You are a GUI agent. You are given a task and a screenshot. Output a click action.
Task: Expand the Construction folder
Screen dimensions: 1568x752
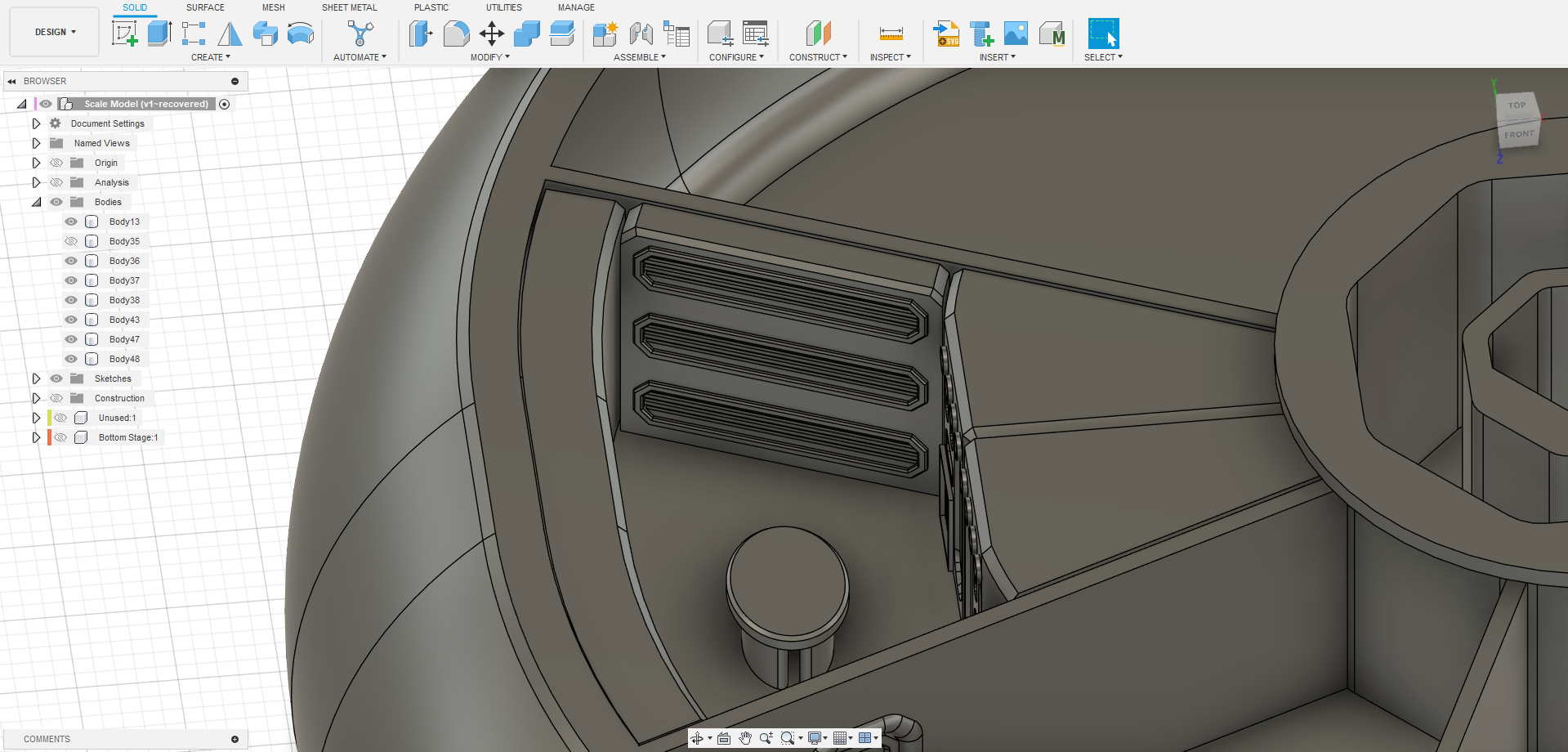coord(36,398)
